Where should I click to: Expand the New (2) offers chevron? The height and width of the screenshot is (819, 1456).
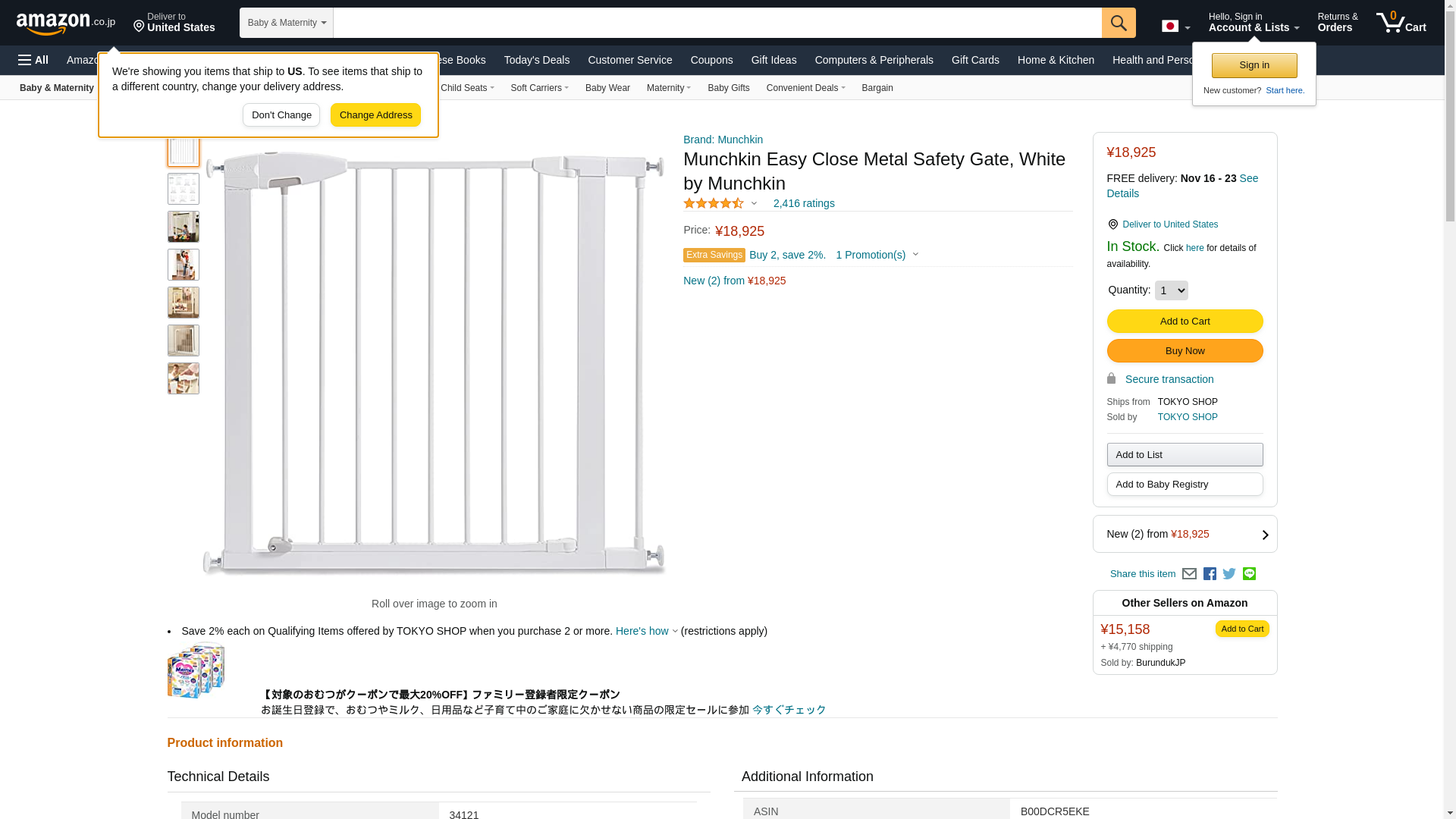(x=1264, y=535)
